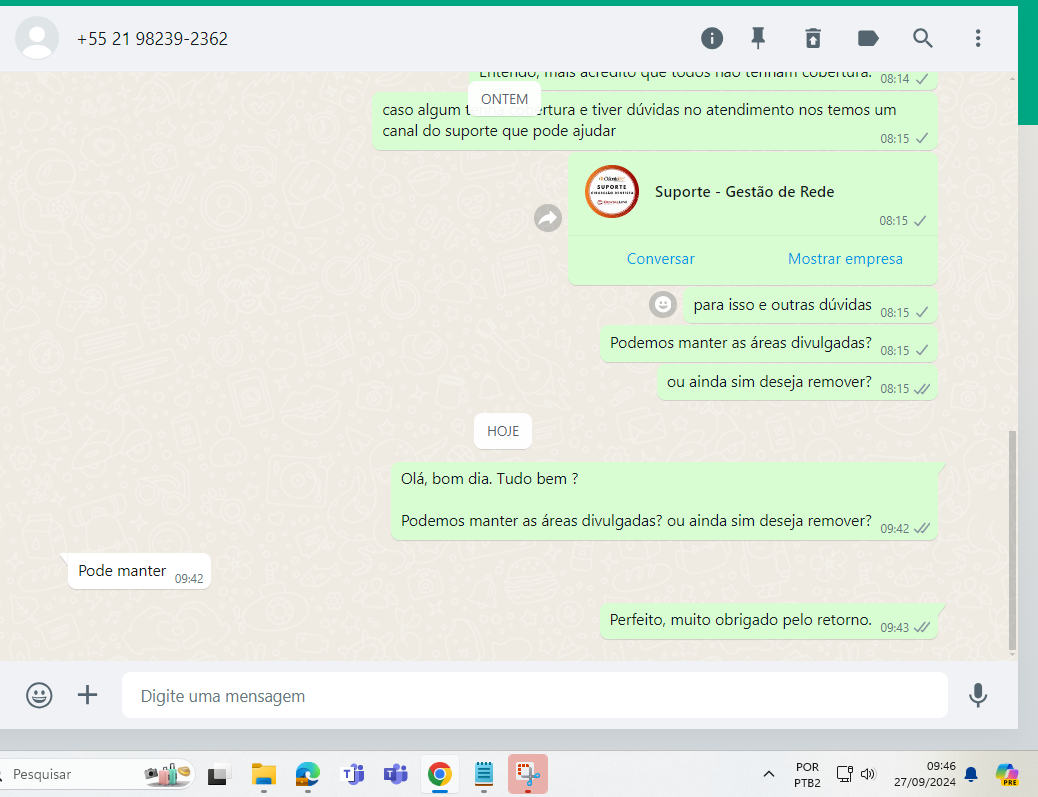Open the contact info icon
The height and width of the screenshot is (797, 1038).
pyautogui.click(x=712, y=38)
